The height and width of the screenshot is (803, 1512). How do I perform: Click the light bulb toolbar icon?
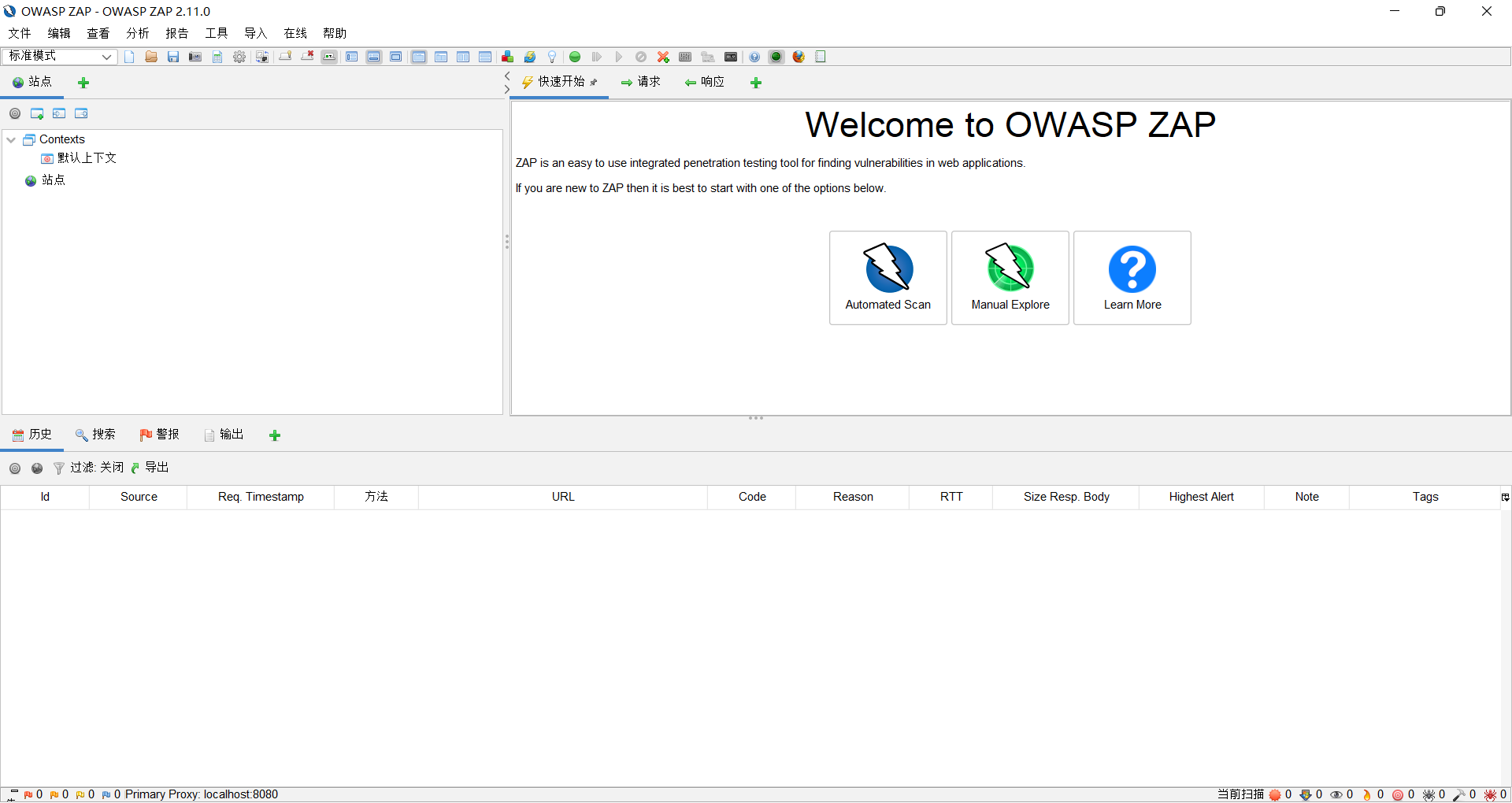click(552, 57)
